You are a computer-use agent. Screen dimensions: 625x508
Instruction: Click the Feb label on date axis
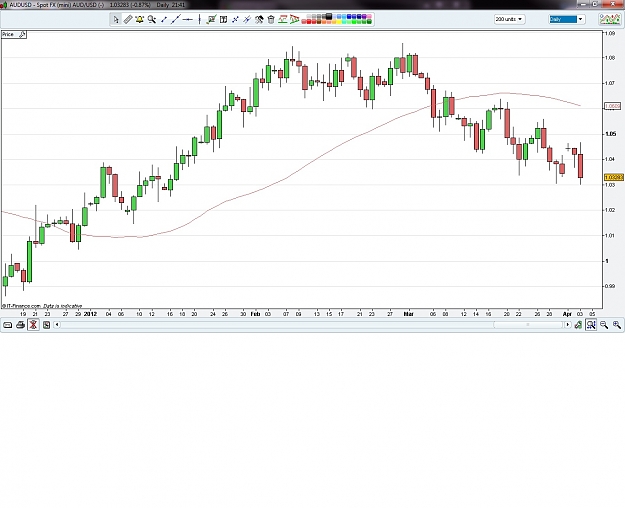click(255, 314)
